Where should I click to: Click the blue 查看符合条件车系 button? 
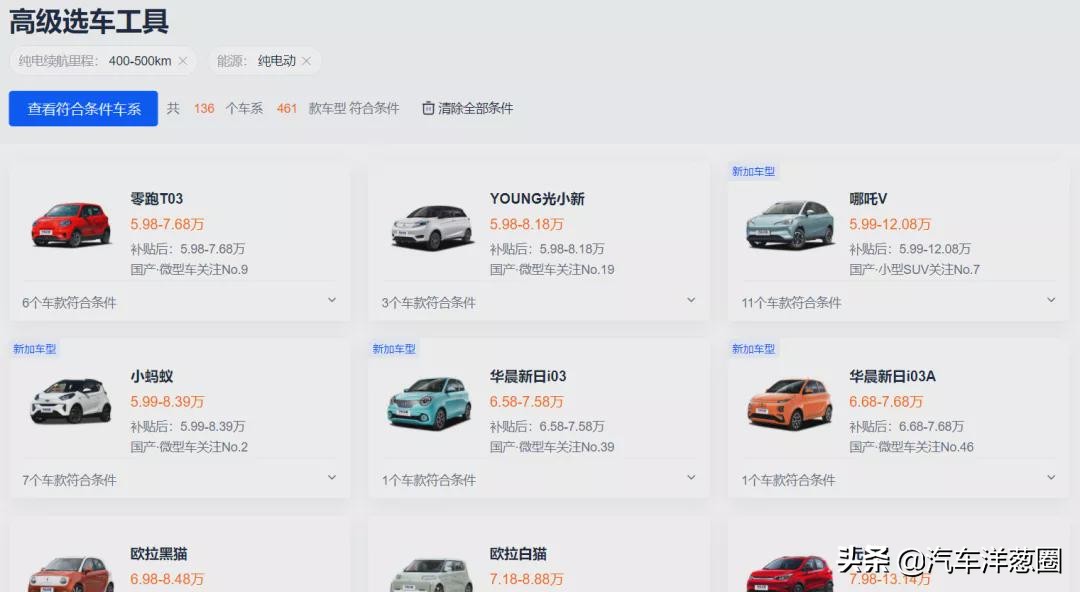pos(83,108)
